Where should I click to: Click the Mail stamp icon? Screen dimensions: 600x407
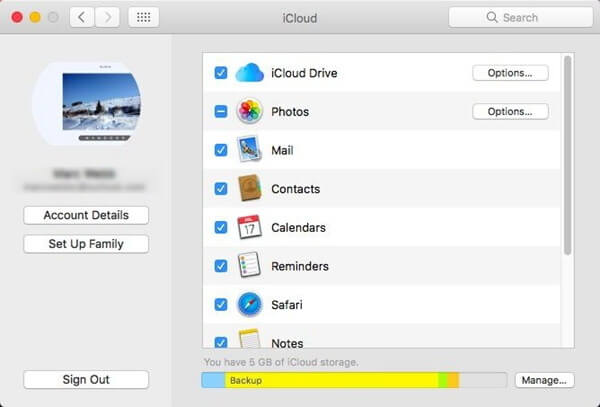tap(249, 150)
